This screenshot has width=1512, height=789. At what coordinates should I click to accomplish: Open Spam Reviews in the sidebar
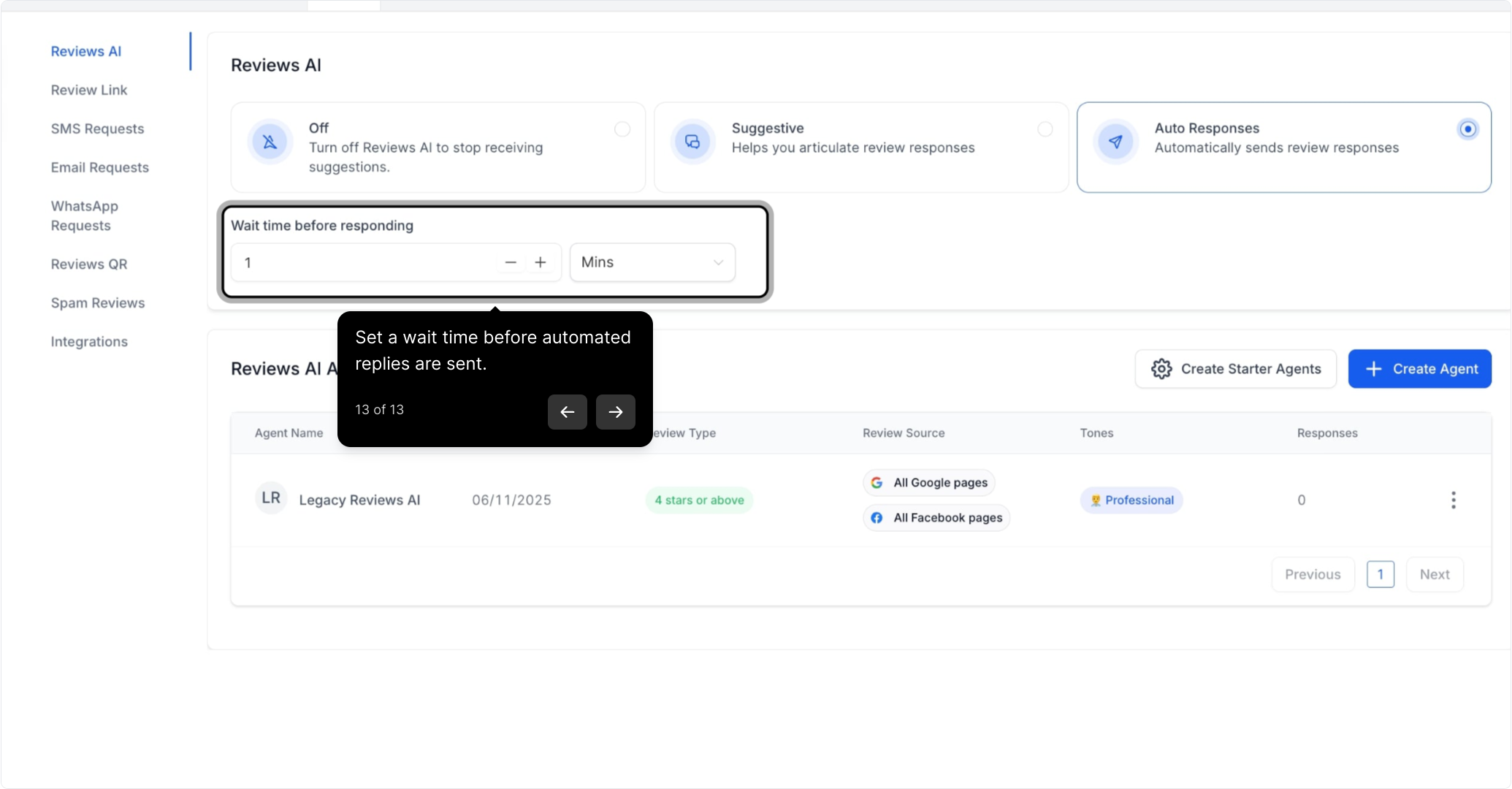tap(98, 302)
